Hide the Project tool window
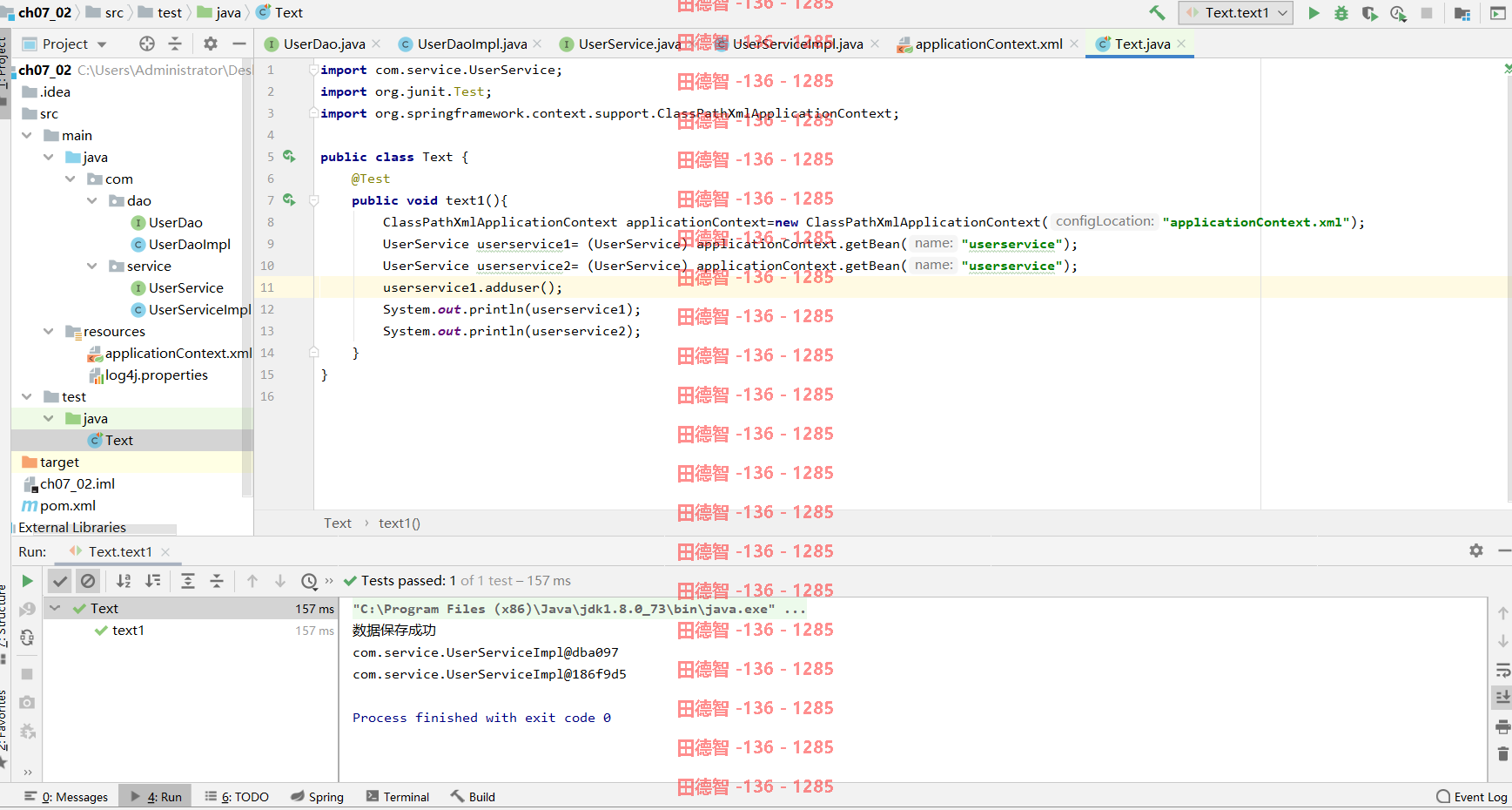 (x=239, y=44)
